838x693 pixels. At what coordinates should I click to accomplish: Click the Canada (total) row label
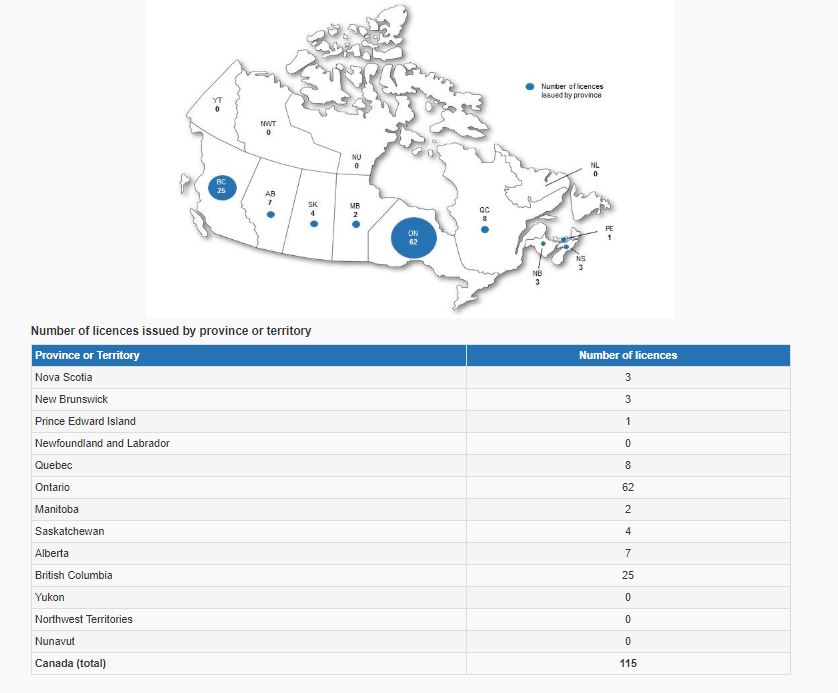tap(70, 663)
